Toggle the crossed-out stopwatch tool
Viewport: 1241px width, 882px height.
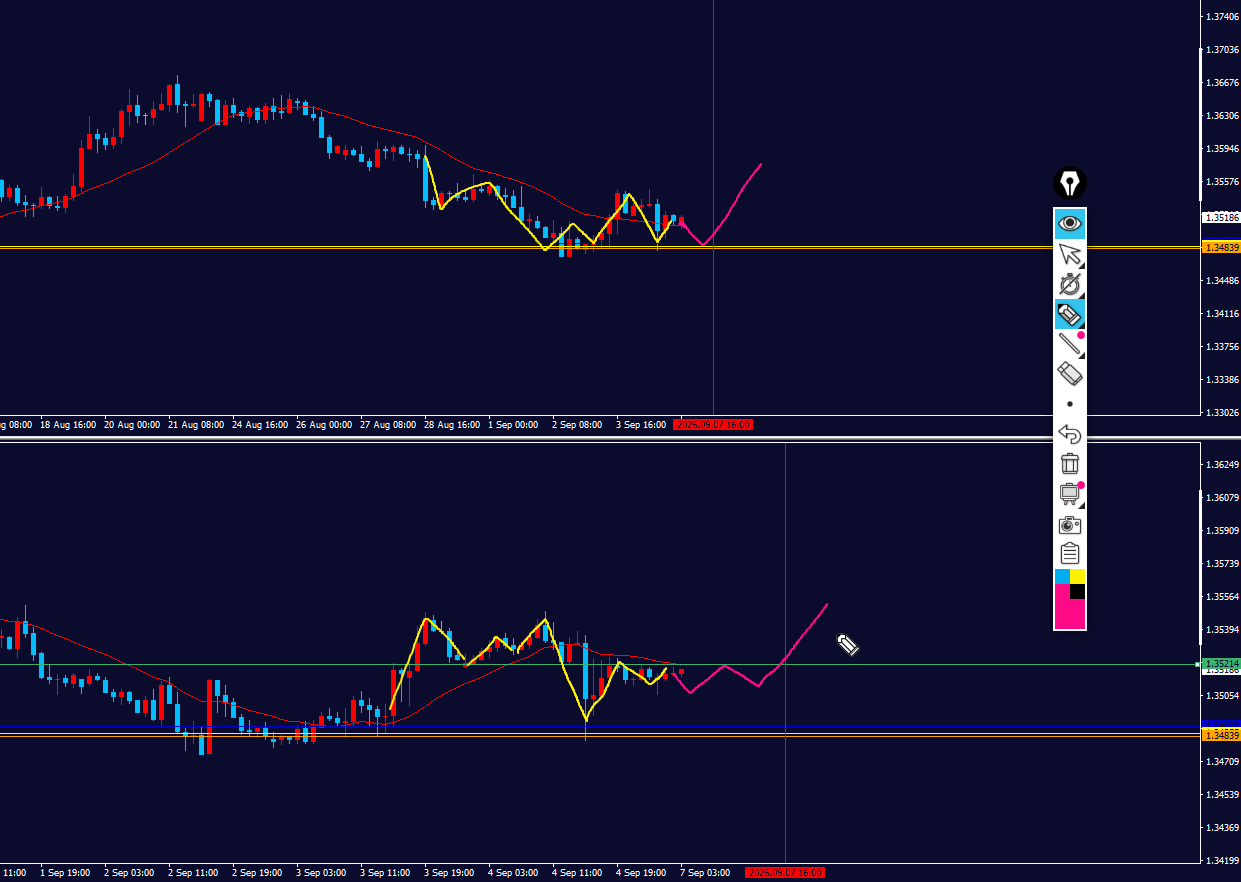click(x=1070, y=284)
